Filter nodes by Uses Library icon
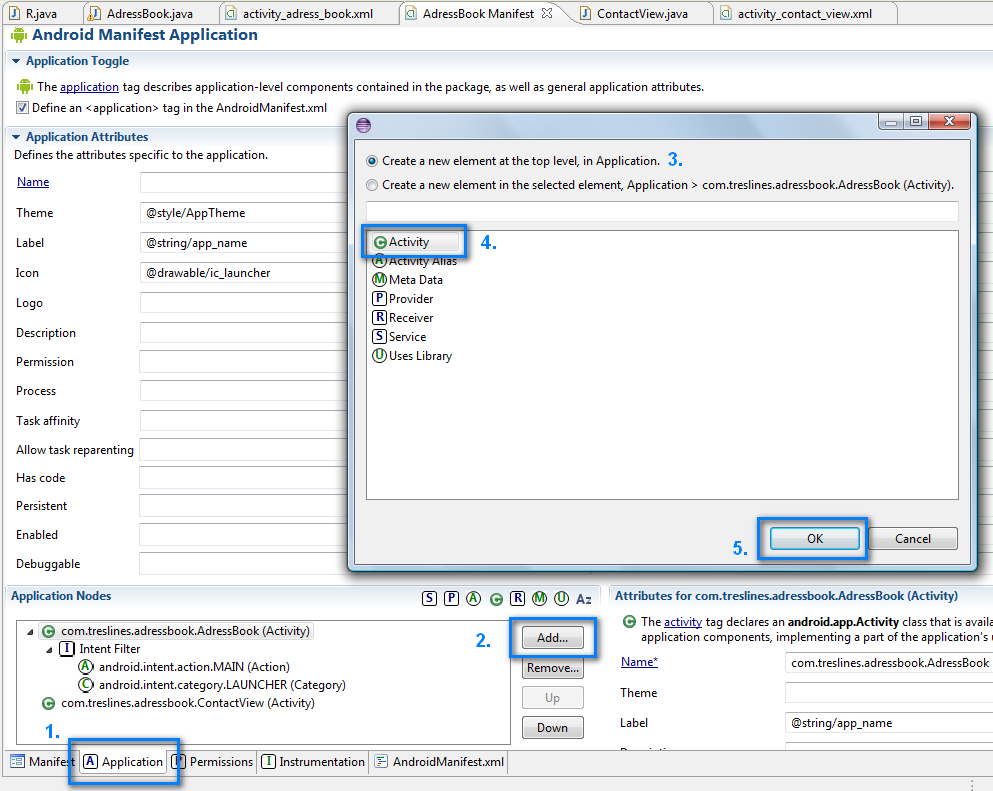Screen dimensions: 993x791 coord(561,598)
